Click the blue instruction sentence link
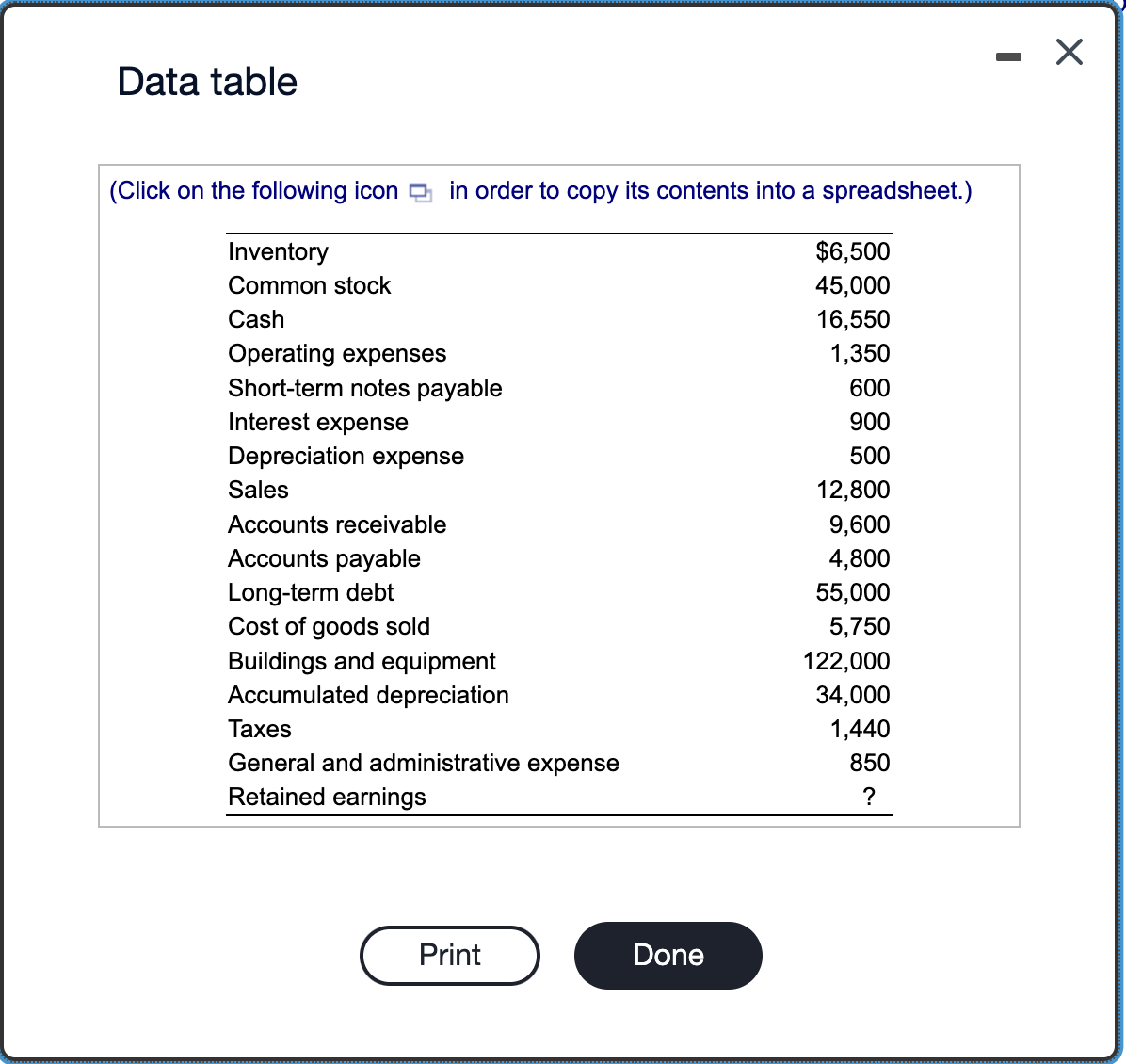This screenshot has height=1064, width=1126. pos(539,191)
